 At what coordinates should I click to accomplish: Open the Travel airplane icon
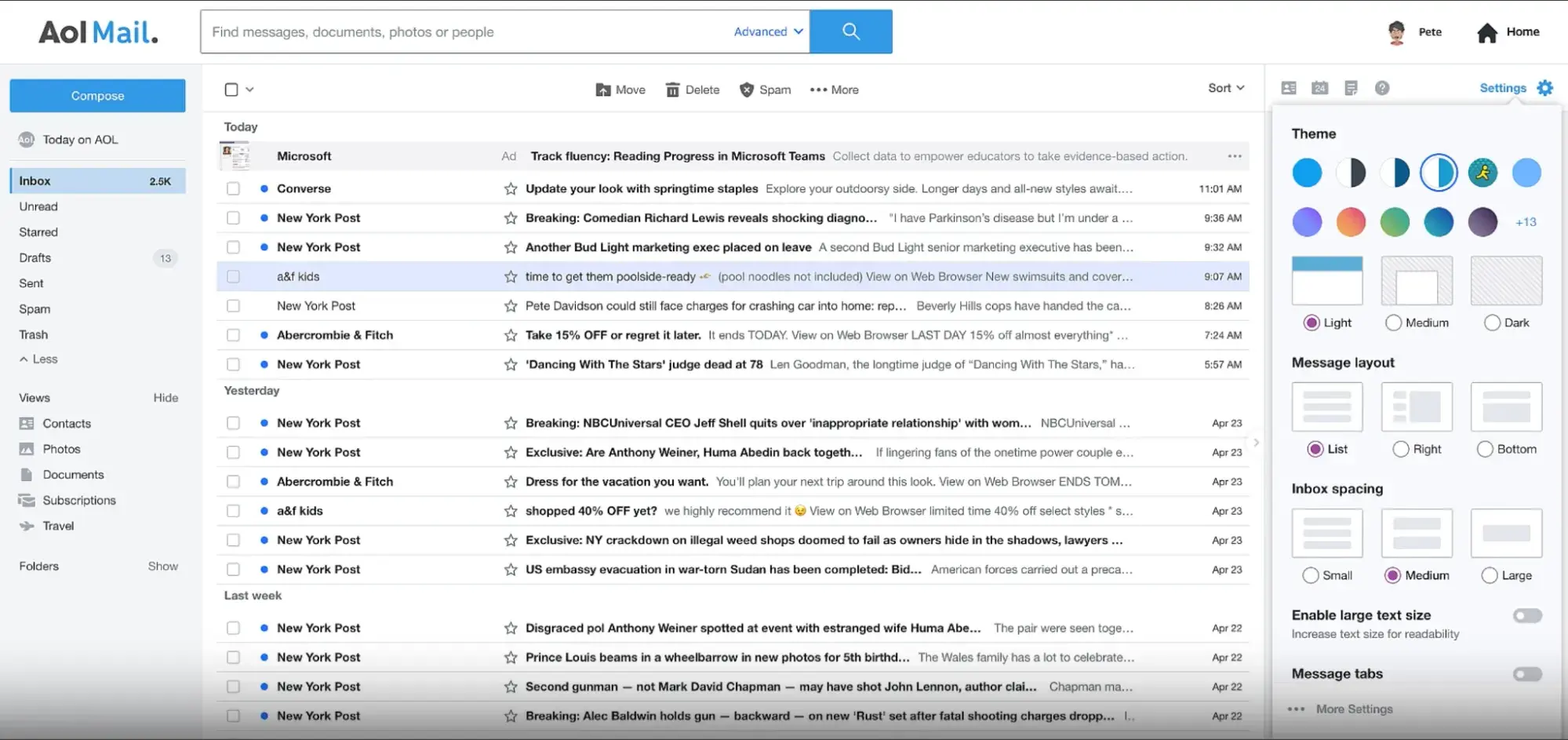27,526
